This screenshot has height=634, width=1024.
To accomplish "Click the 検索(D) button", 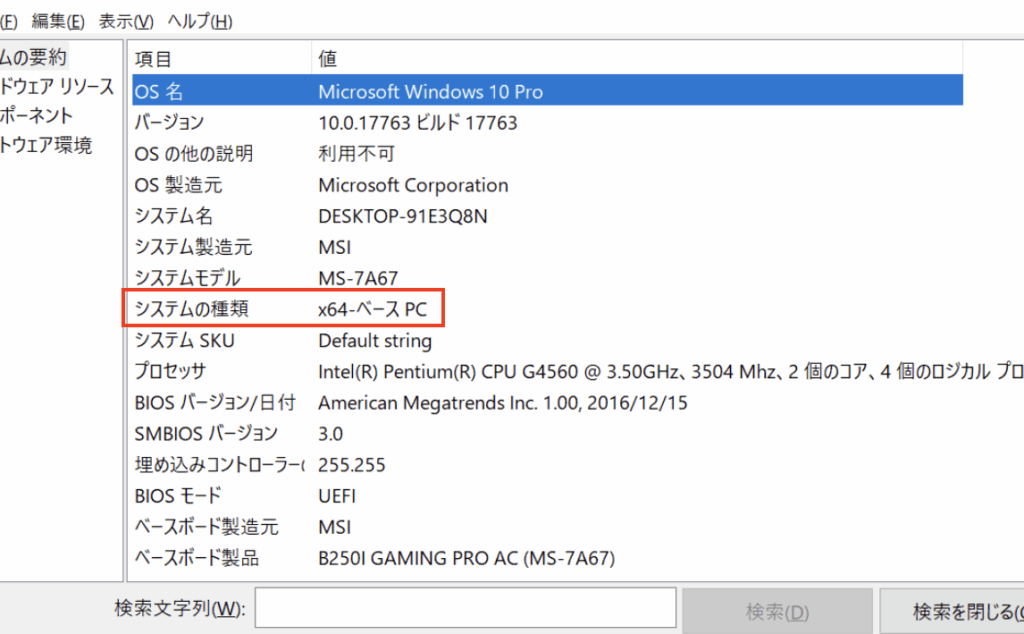I will 777,611.
